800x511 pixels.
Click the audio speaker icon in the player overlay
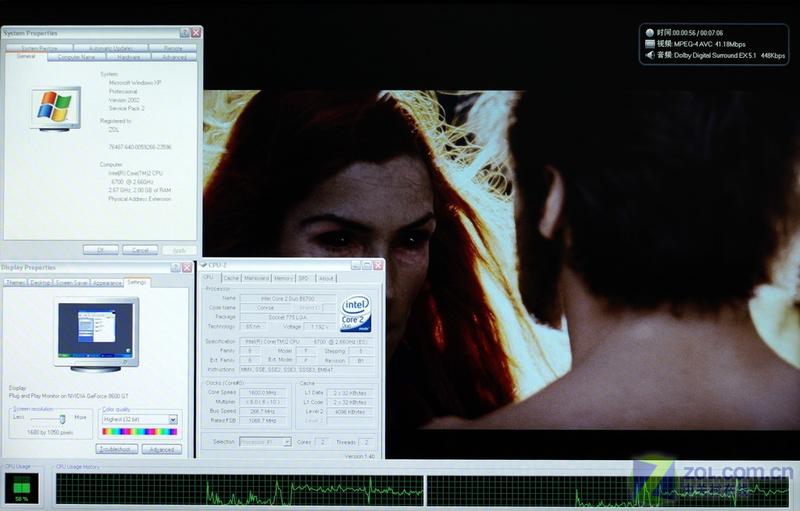coord(649,55)
